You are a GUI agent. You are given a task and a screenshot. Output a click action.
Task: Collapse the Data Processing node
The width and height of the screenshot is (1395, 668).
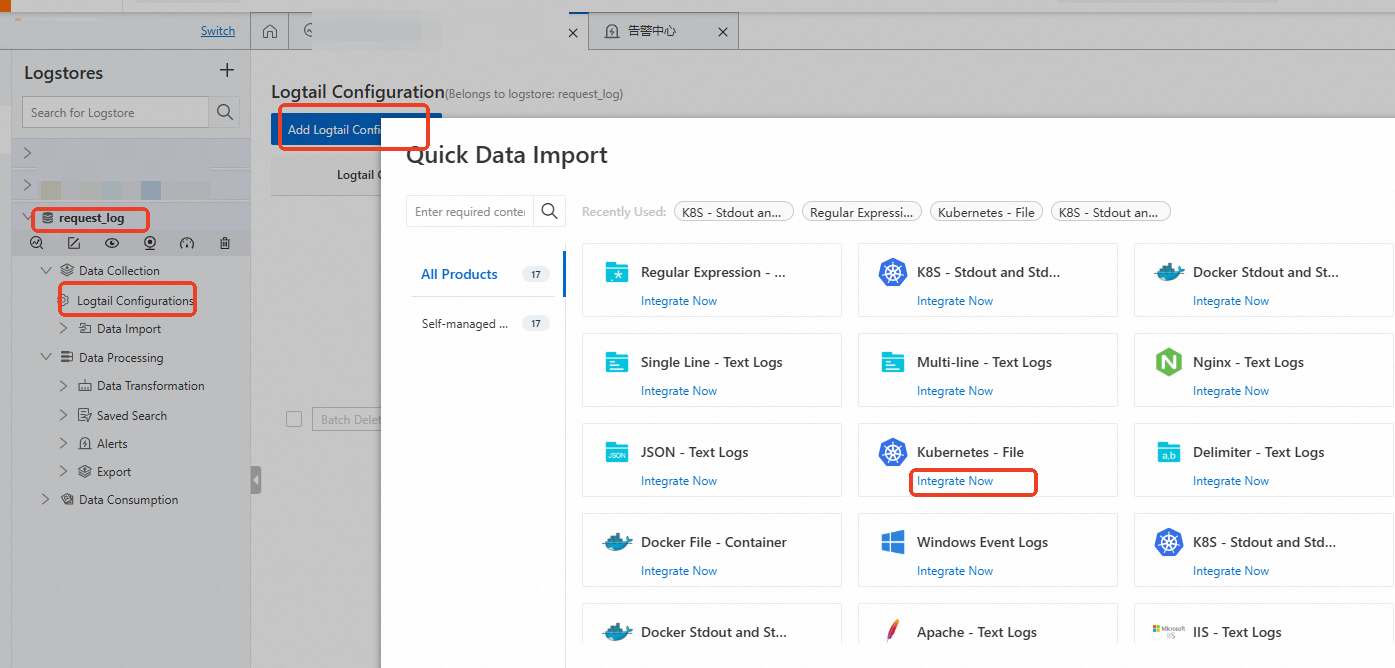point(45,357)
